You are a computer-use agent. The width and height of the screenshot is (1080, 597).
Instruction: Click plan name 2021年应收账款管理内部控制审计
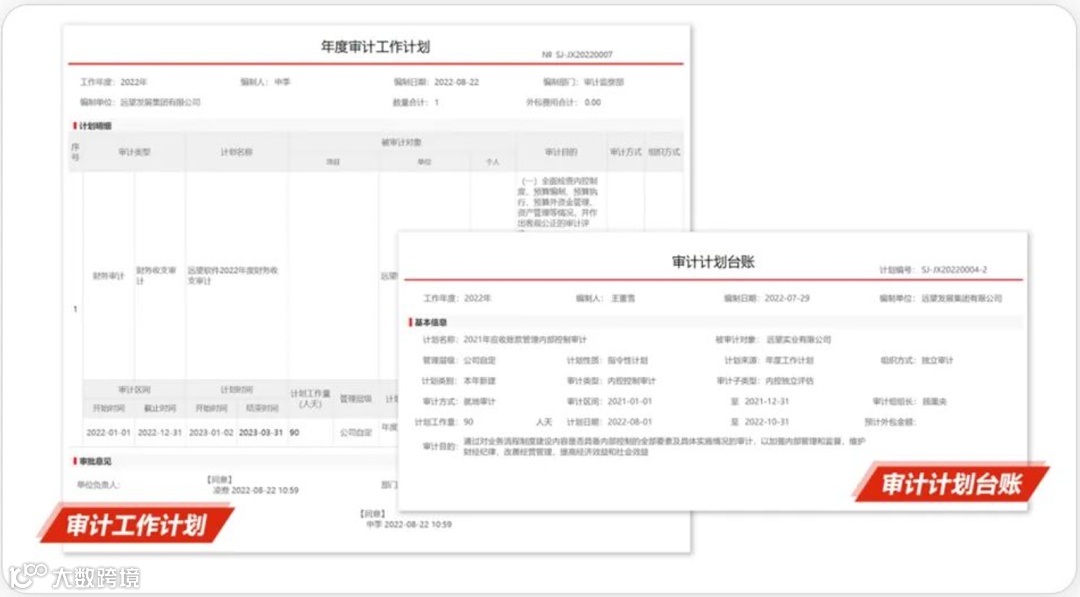tap(525, 340)
